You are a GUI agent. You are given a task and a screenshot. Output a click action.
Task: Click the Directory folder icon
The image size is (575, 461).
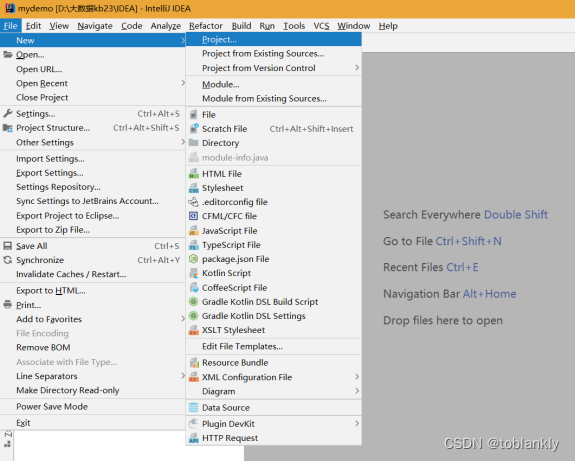point(194,143)
